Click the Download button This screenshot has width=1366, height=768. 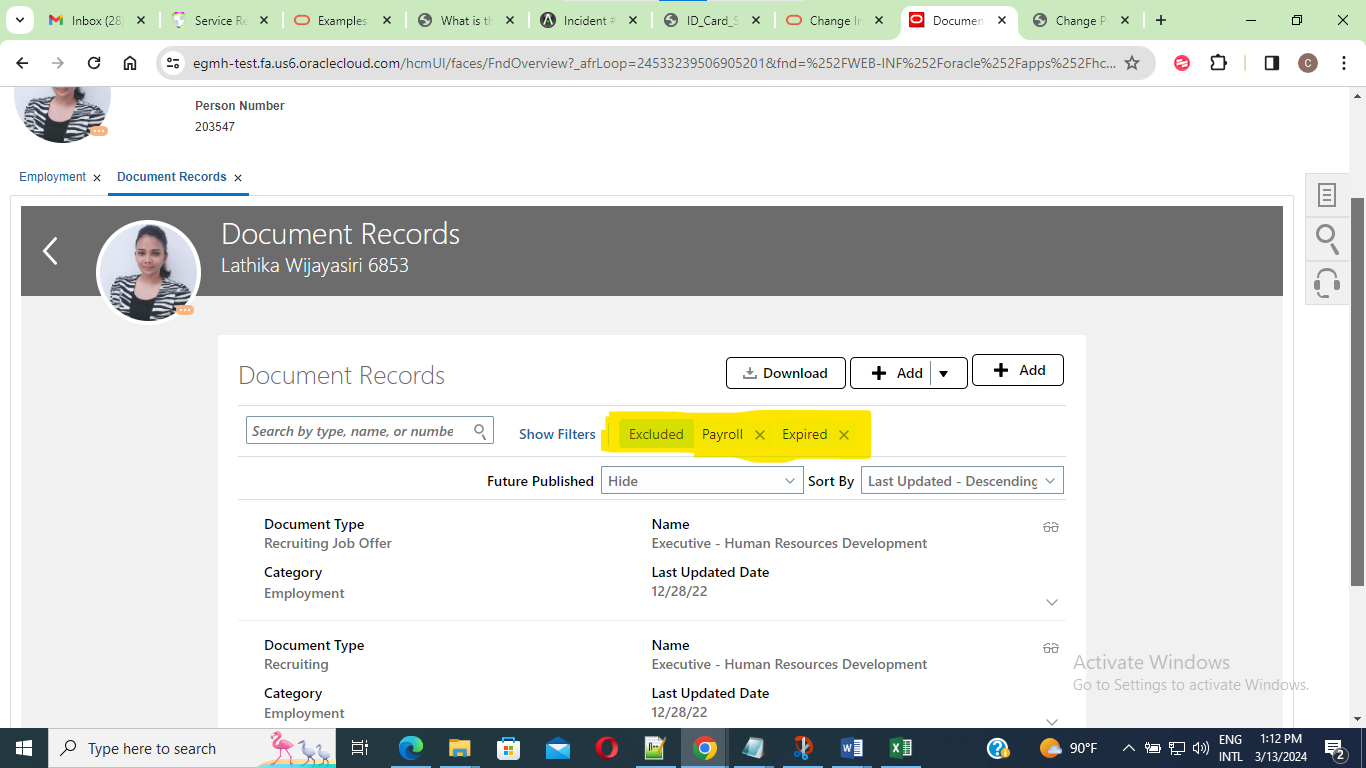click(x=786, y=373)
